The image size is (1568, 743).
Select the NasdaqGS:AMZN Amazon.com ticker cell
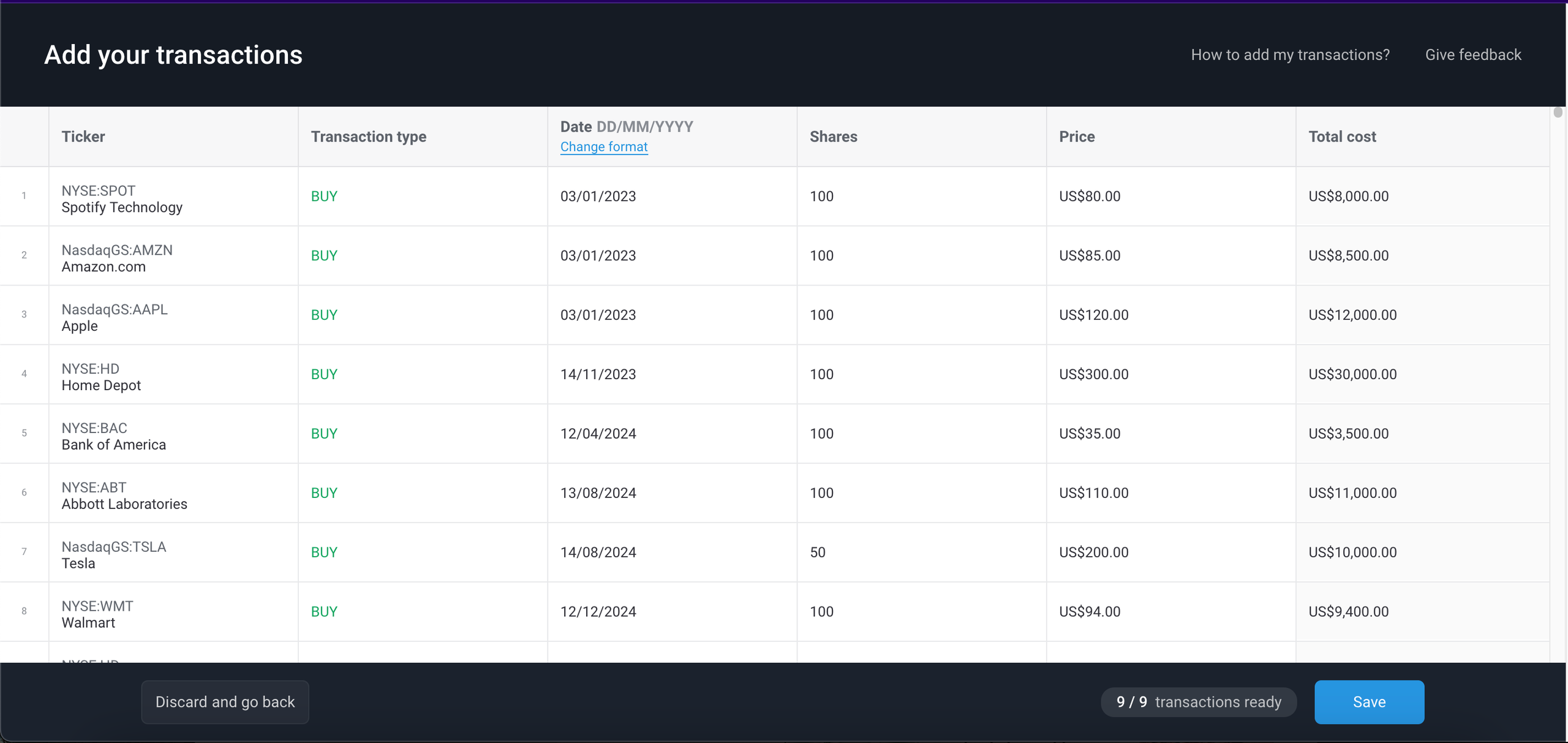(173, 256)
